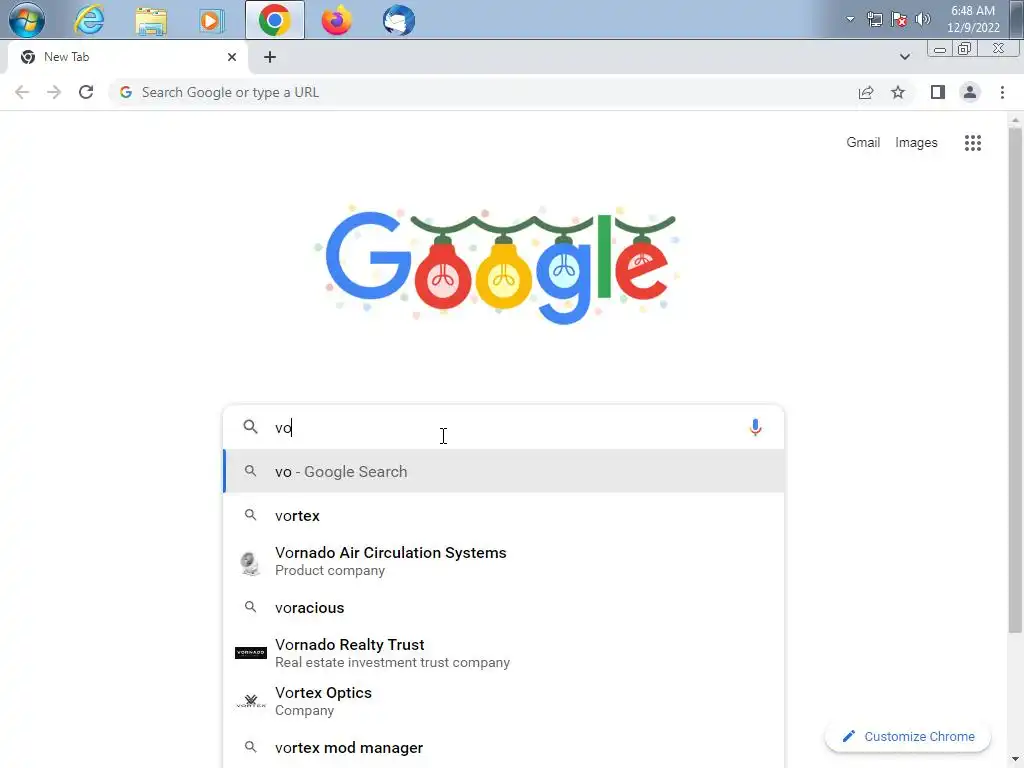Start voice search with microphone icon

coord(756,427)
